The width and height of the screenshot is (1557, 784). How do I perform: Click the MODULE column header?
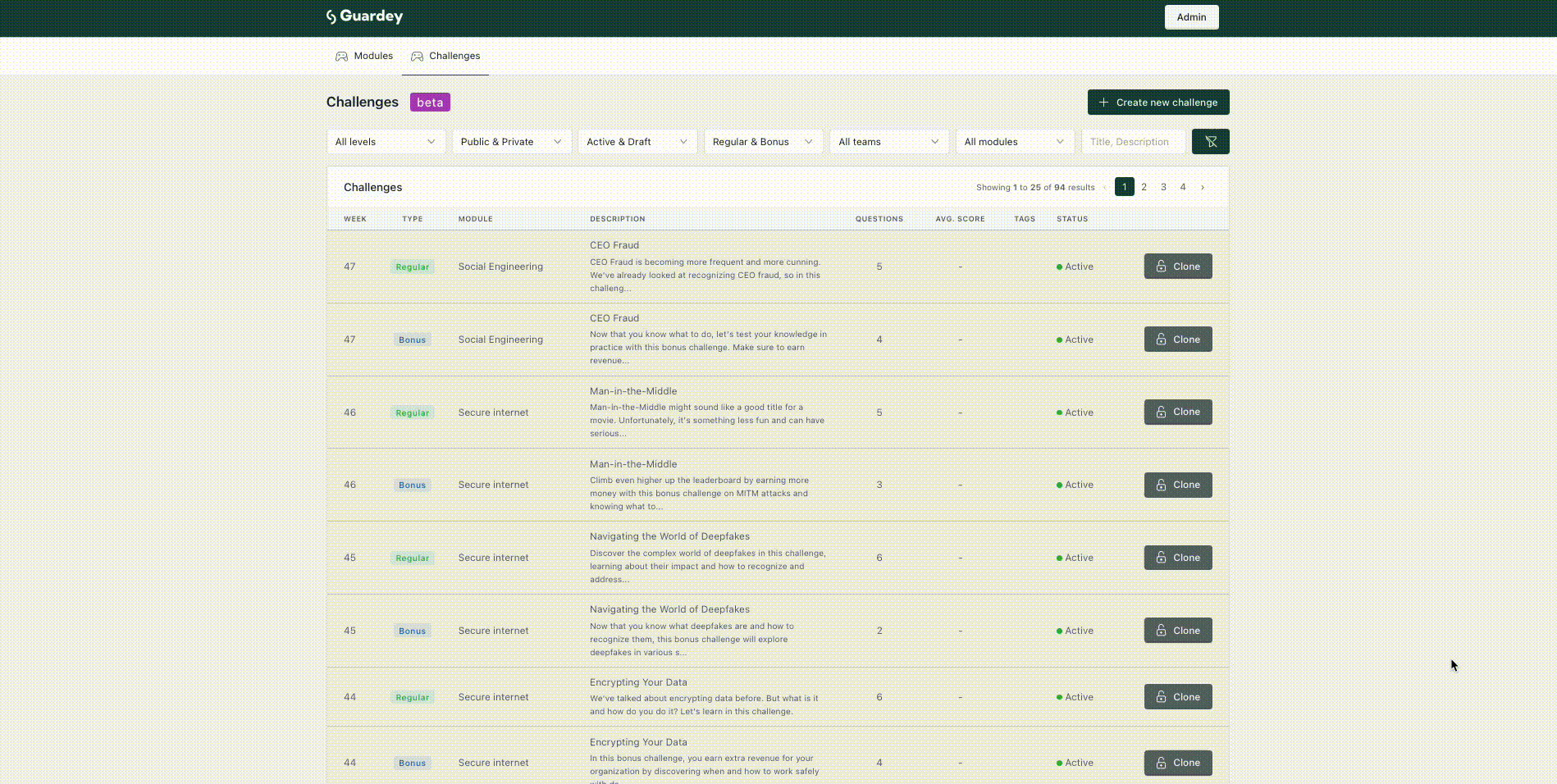(476, 219)
